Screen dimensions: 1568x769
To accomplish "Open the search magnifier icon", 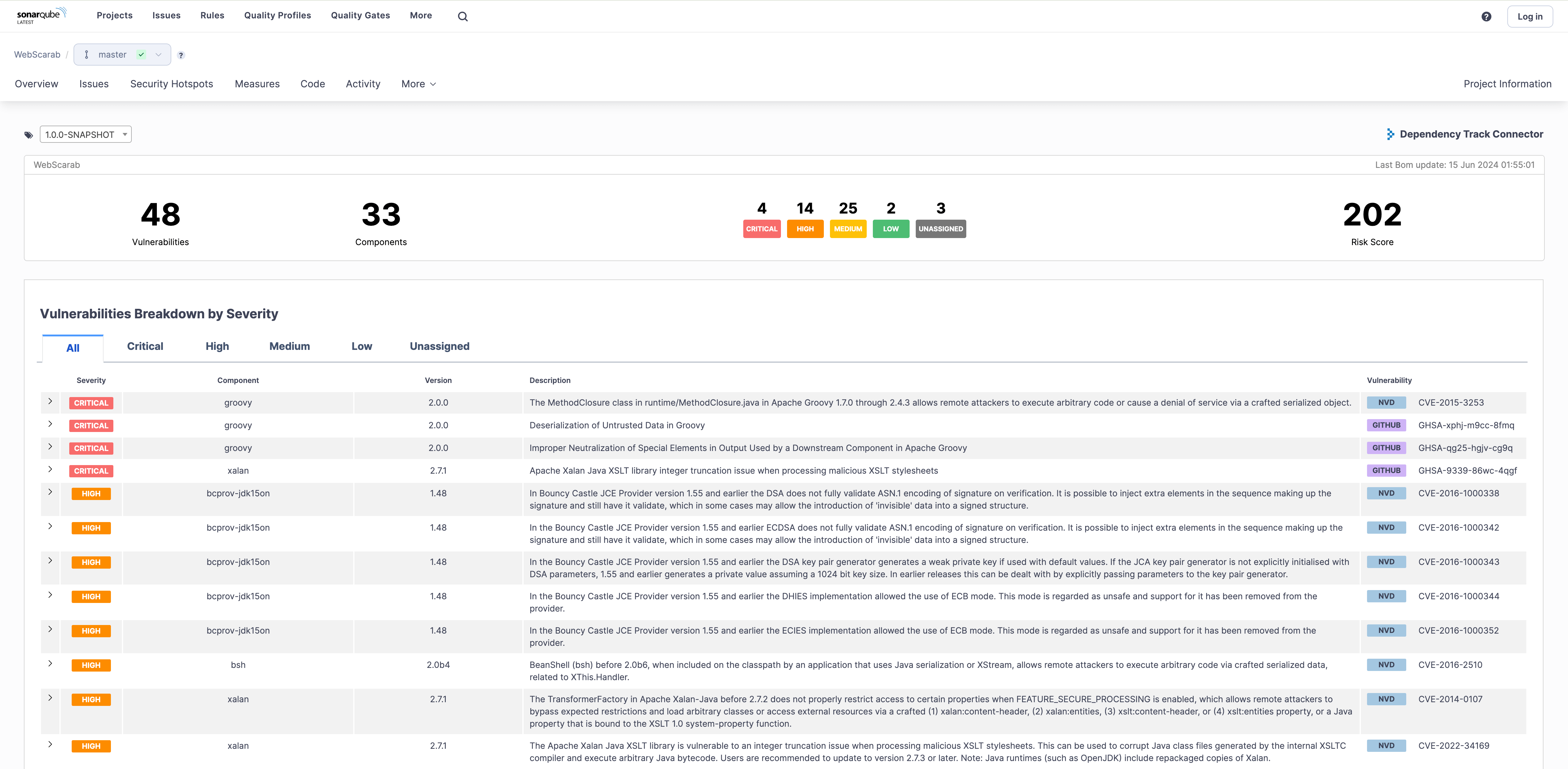I will coord(463,17).
